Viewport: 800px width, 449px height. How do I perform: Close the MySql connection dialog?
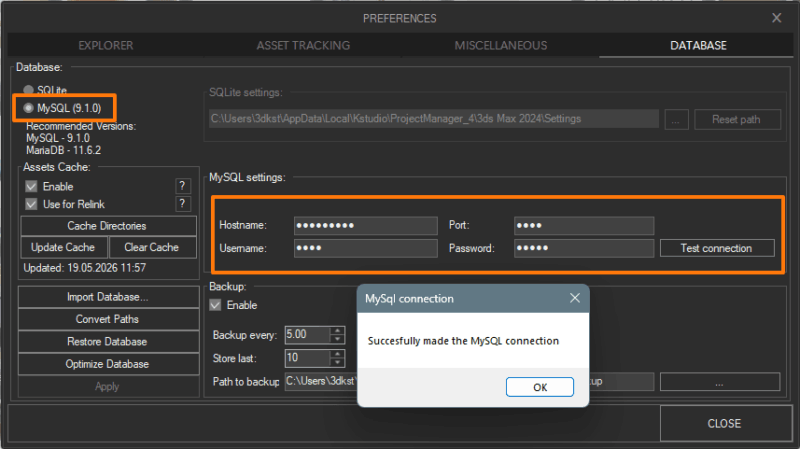click(x=575, y=298)
